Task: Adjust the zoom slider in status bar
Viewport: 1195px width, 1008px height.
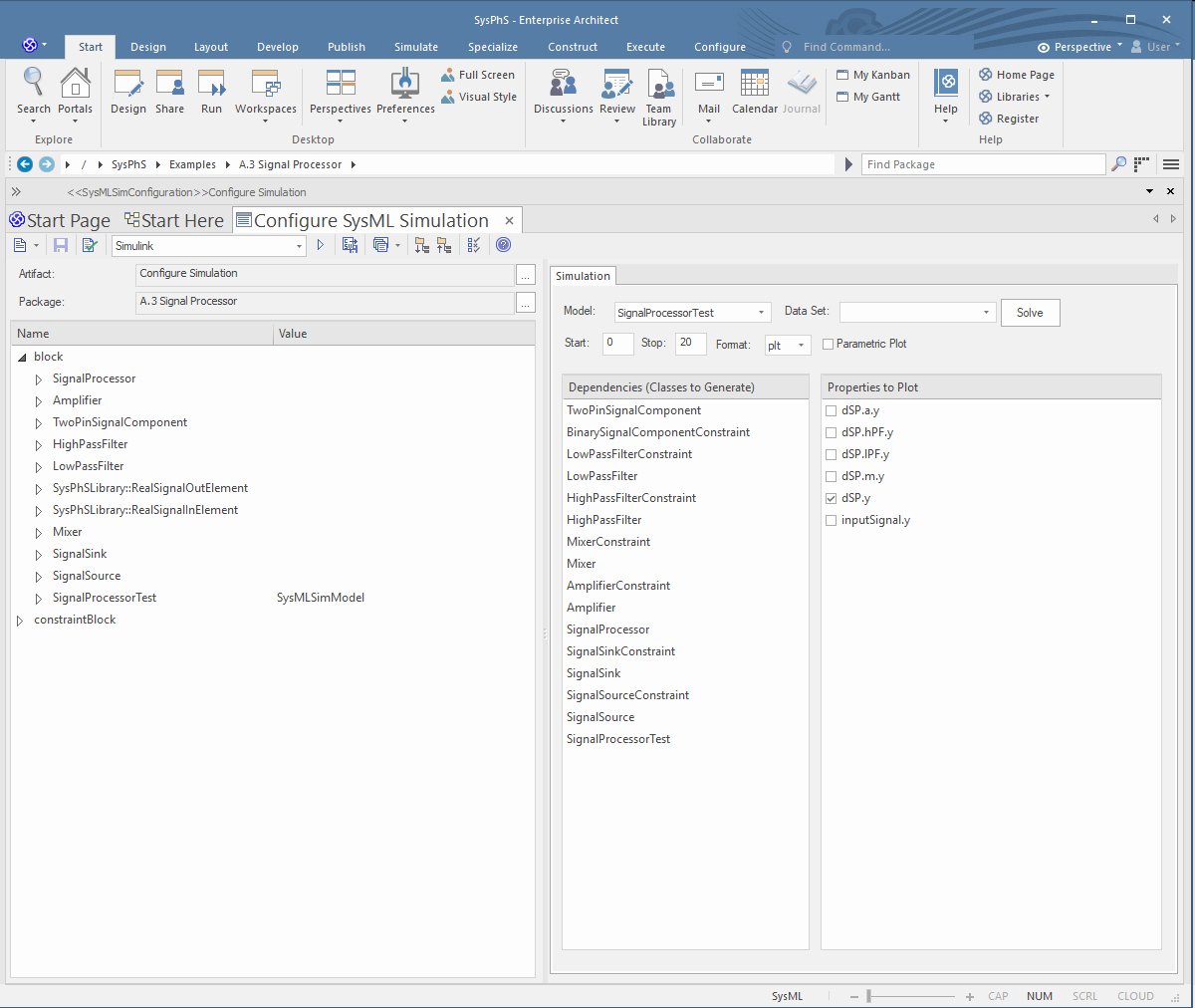Action: [x=869, y=996]
